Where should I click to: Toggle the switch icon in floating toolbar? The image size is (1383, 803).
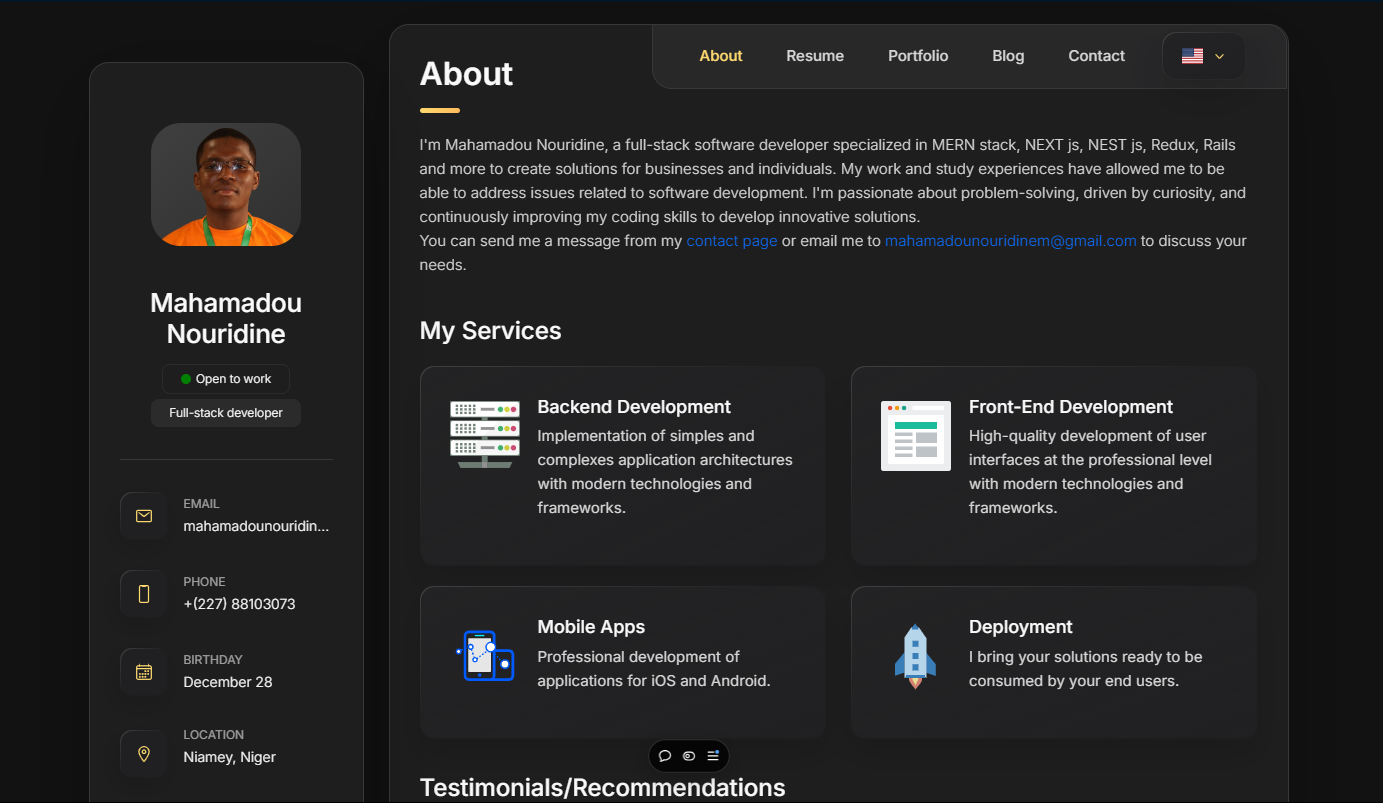(689, 756)
